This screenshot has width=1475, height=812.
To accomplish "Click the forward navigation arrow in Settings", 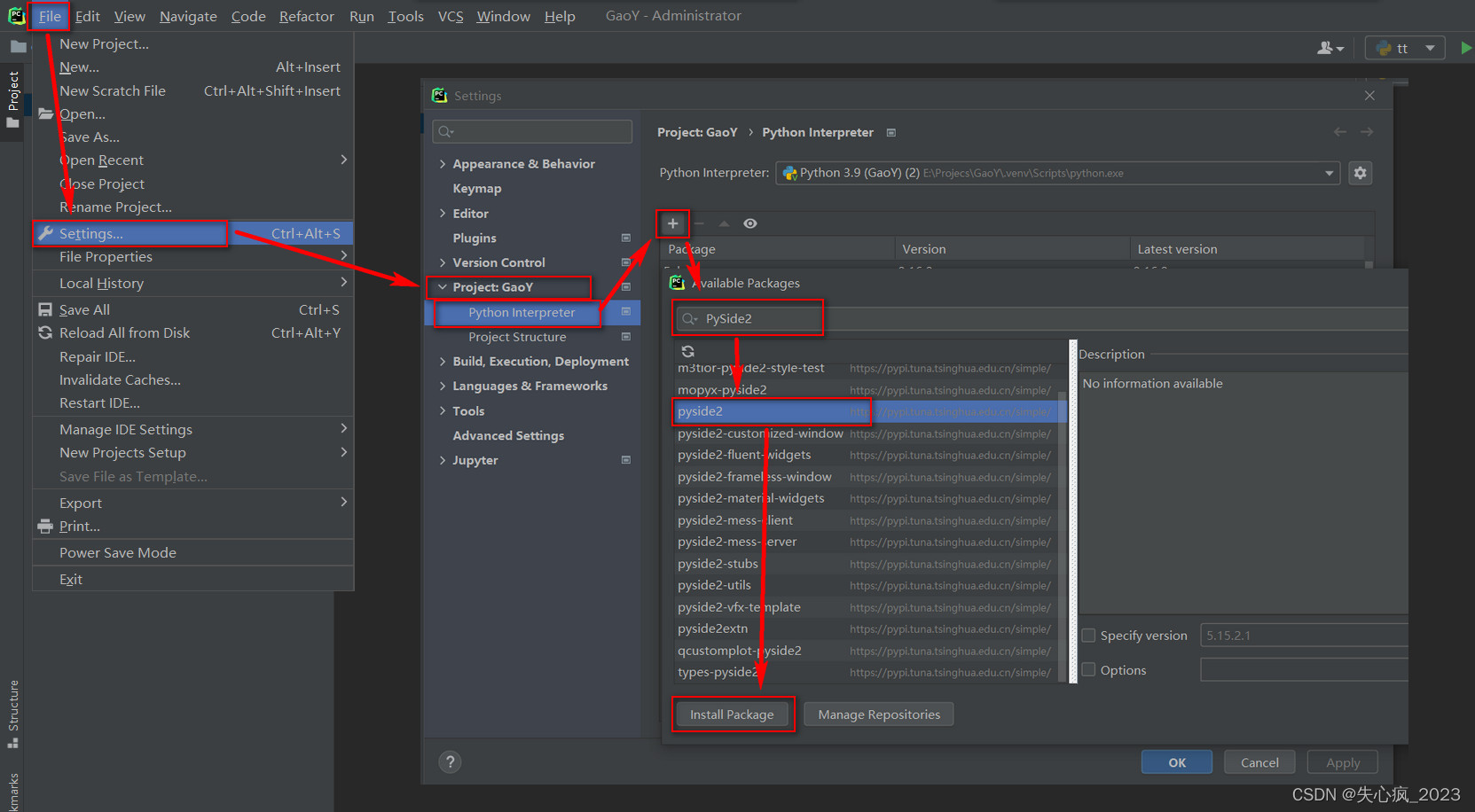I will tap(1367, 132).
